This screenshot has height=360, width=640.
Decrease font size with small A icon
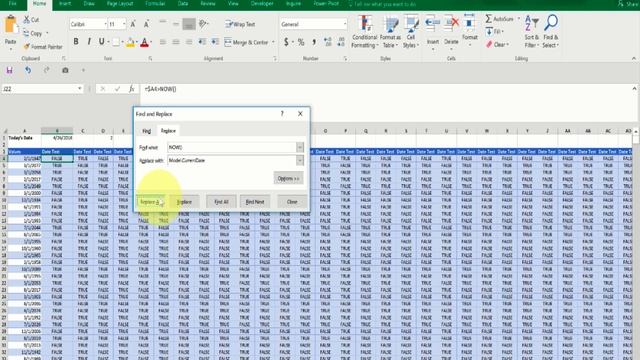click(146, 24)
